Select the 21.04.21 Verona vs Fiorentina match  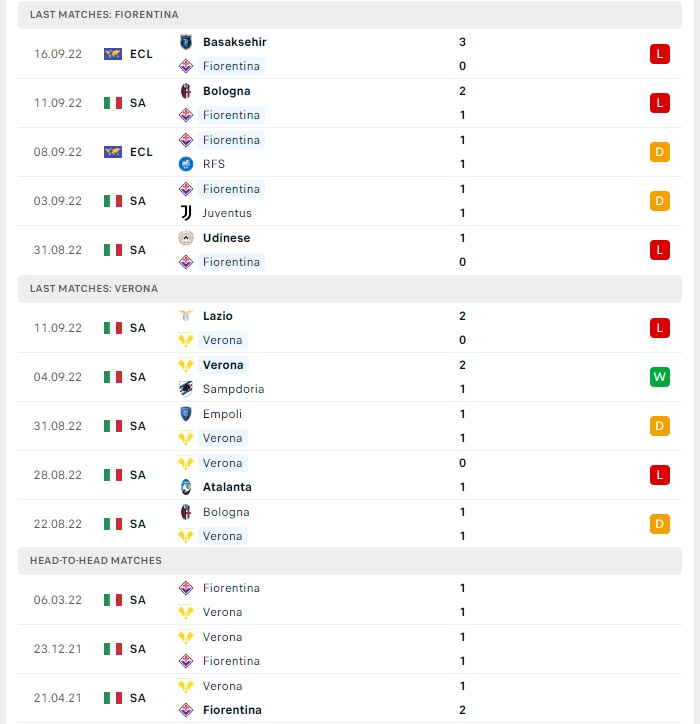click(x=350, y=698)
